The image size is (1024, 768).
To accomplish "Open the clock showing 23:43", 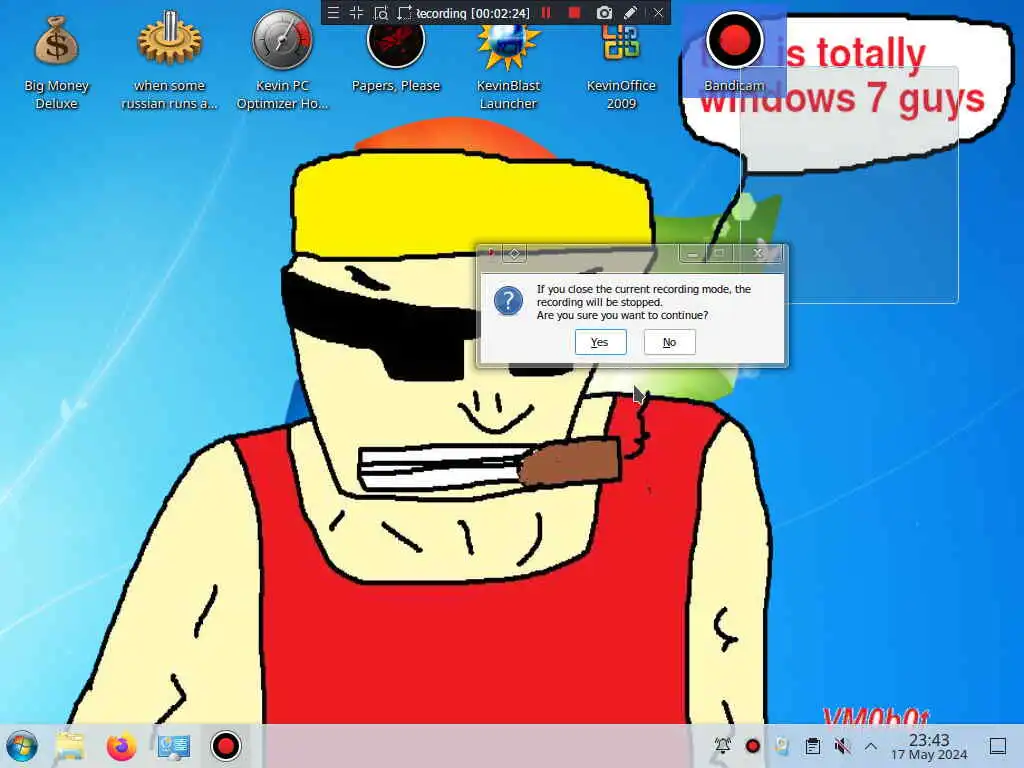I will click(x=929, y=746).
